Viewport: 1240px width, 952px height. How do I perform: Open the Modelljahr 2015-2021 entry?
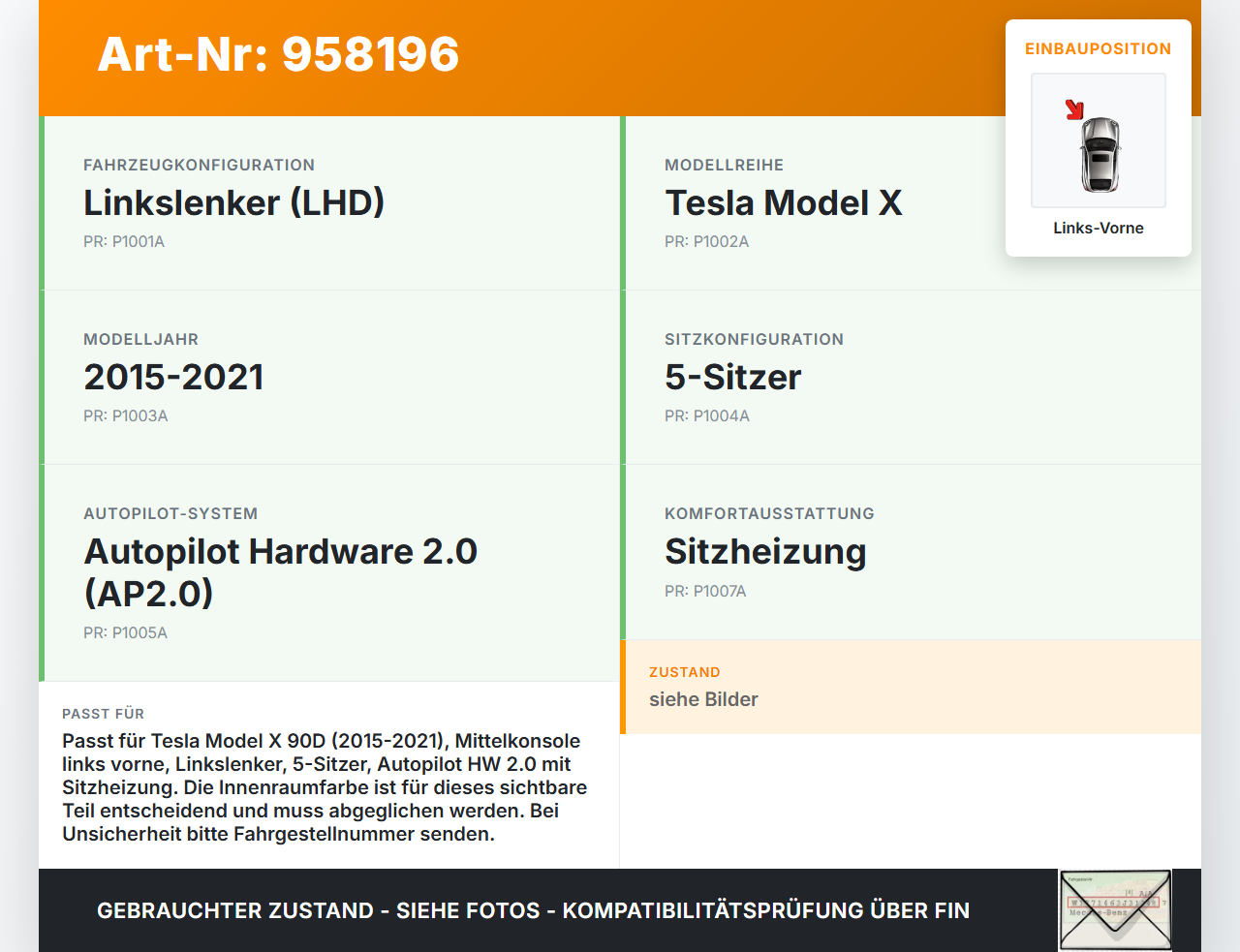coord(174,377)
